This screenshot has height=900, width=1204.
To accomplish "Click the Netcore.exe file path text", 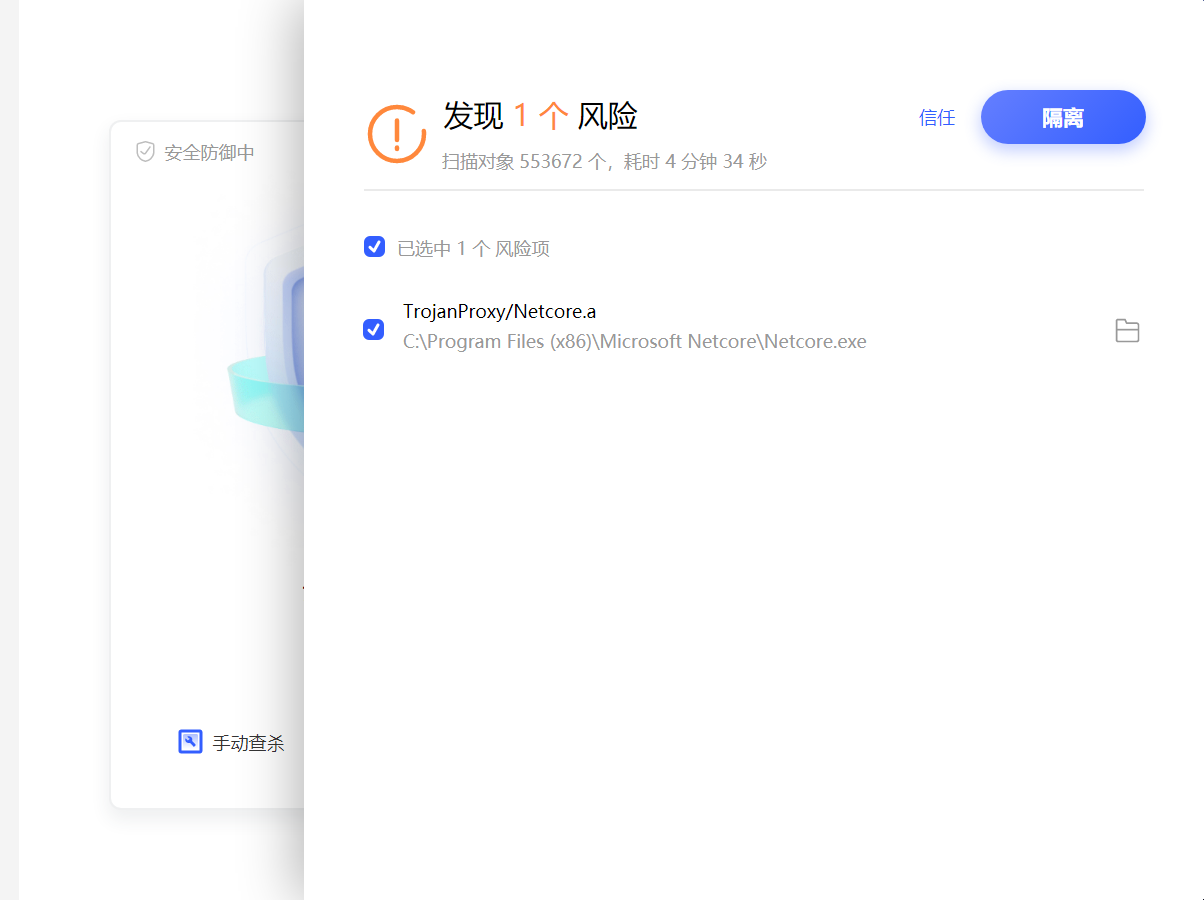I will [x=635, y=342].
